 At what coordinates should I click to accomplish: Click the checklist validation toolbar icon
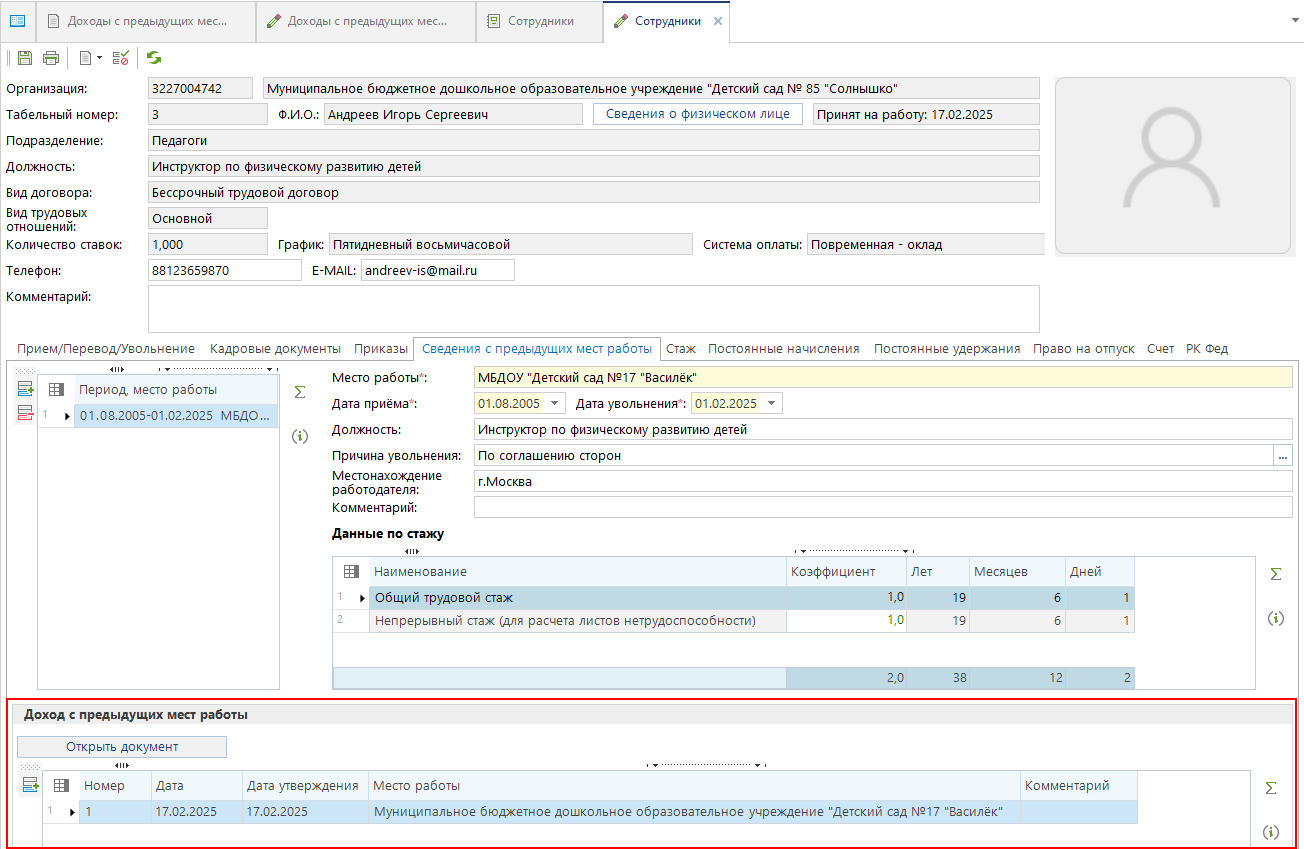tap(121, 58)
